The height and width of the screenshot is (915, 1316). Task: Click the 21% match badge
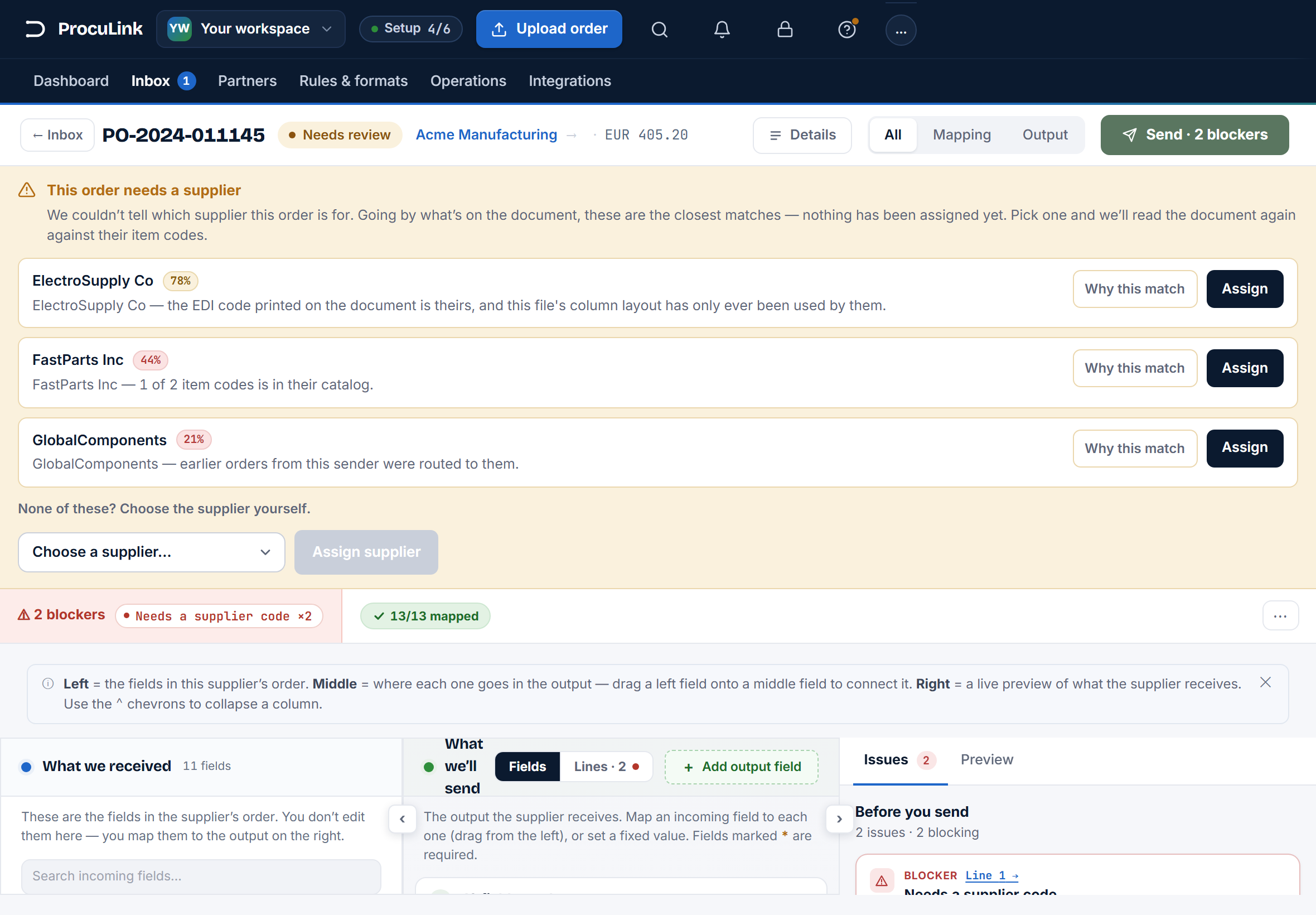pos(193,440)
